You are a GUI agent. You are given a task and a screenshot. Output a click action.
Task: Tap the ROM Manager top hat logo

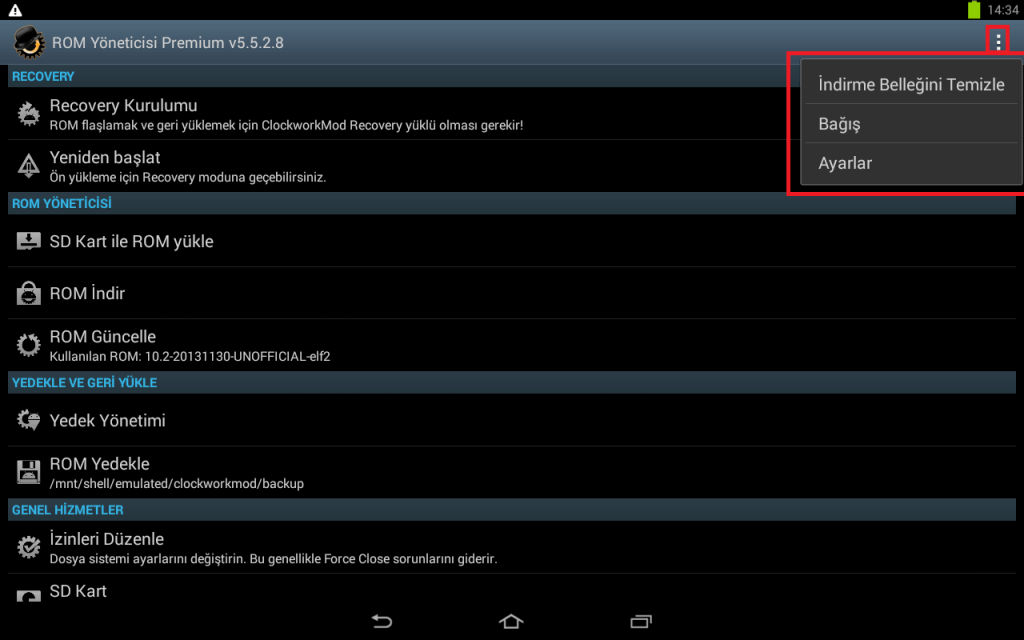click(29, 42)
